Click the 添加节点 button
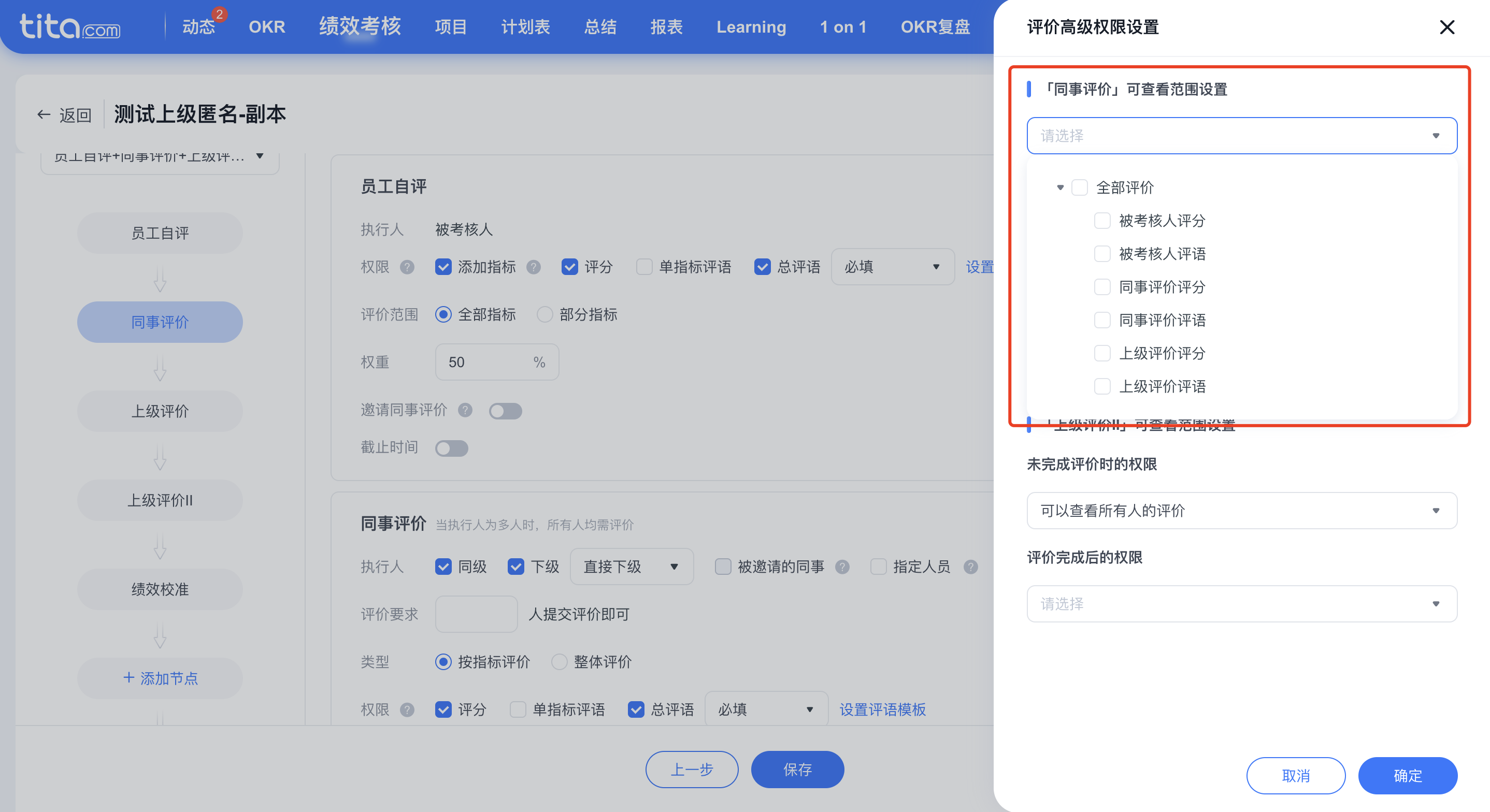This screenshot has height=812, width=1490. (x=160, y=678)
